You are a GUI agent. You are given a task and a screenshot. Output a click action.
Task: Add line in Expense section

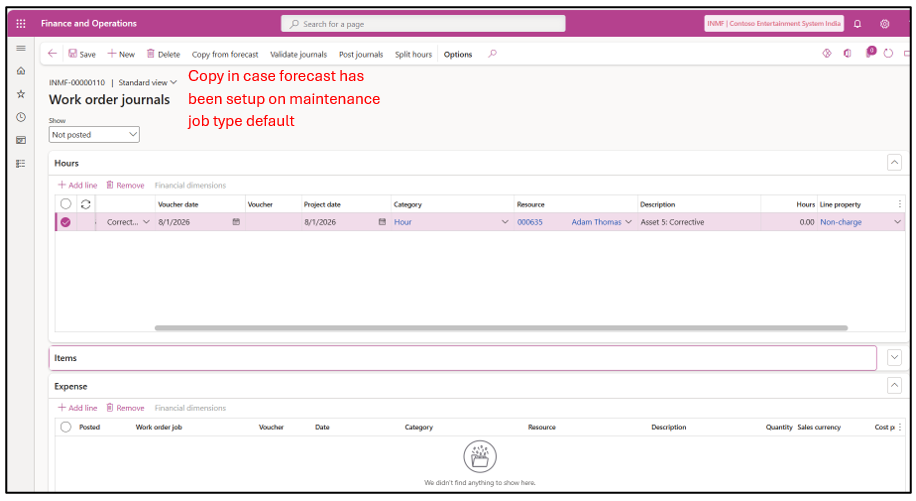coord(77,408)
